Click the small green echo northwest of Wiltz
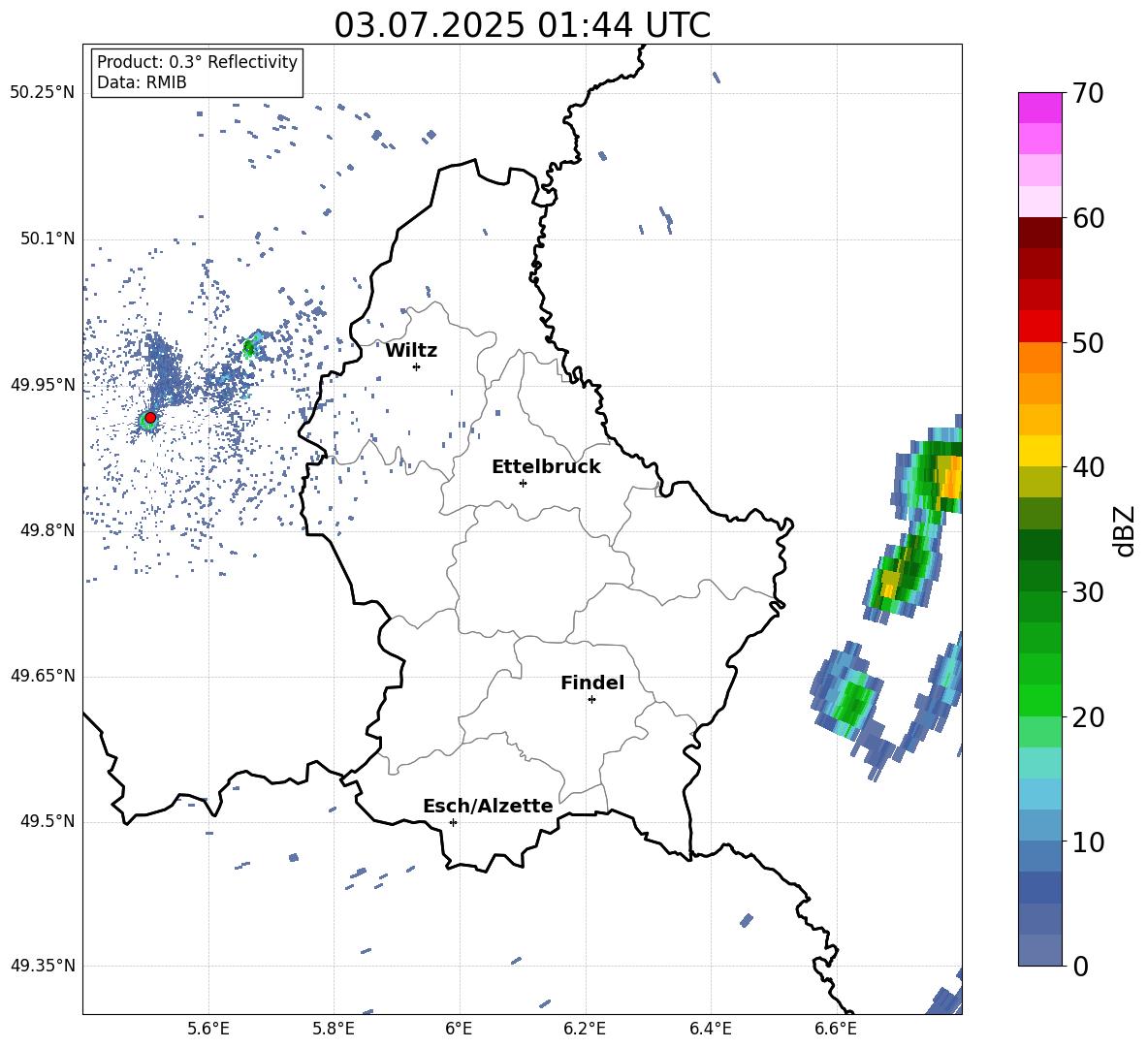 (x=248, y=348)
